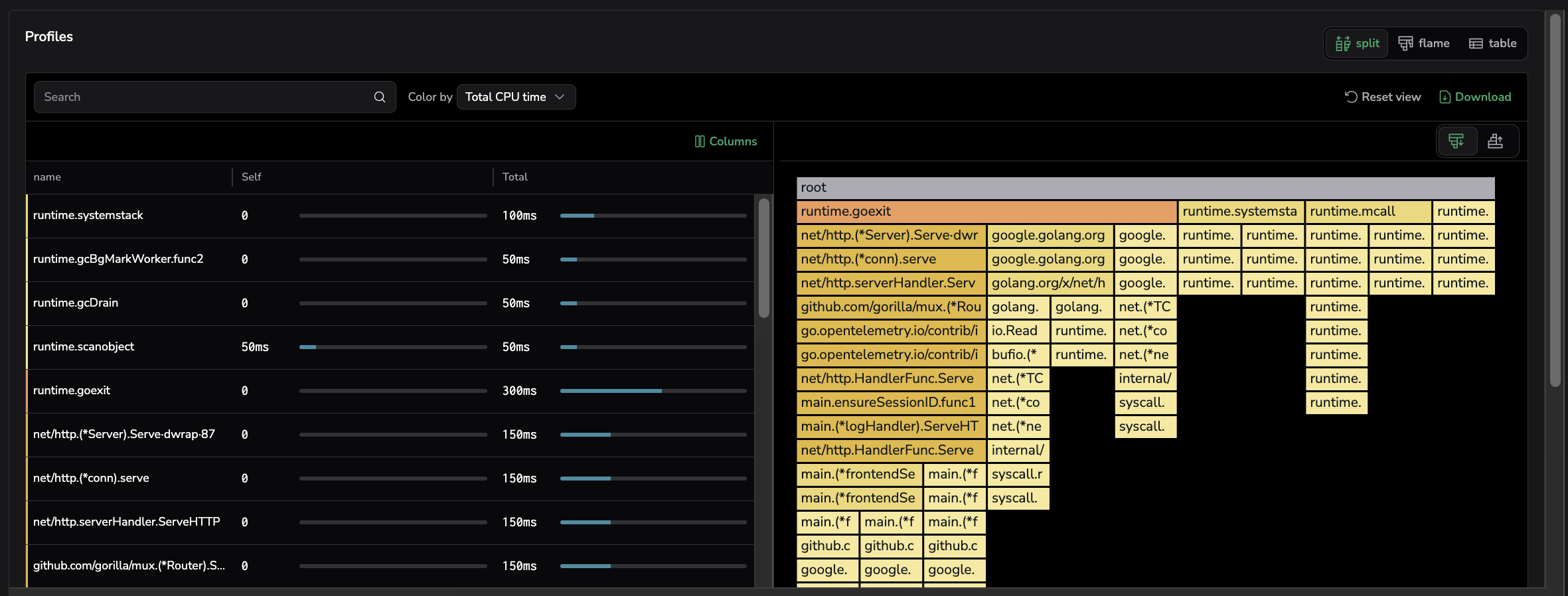Sort by the Total column header

pyautogui.click(x=514, y=177)
